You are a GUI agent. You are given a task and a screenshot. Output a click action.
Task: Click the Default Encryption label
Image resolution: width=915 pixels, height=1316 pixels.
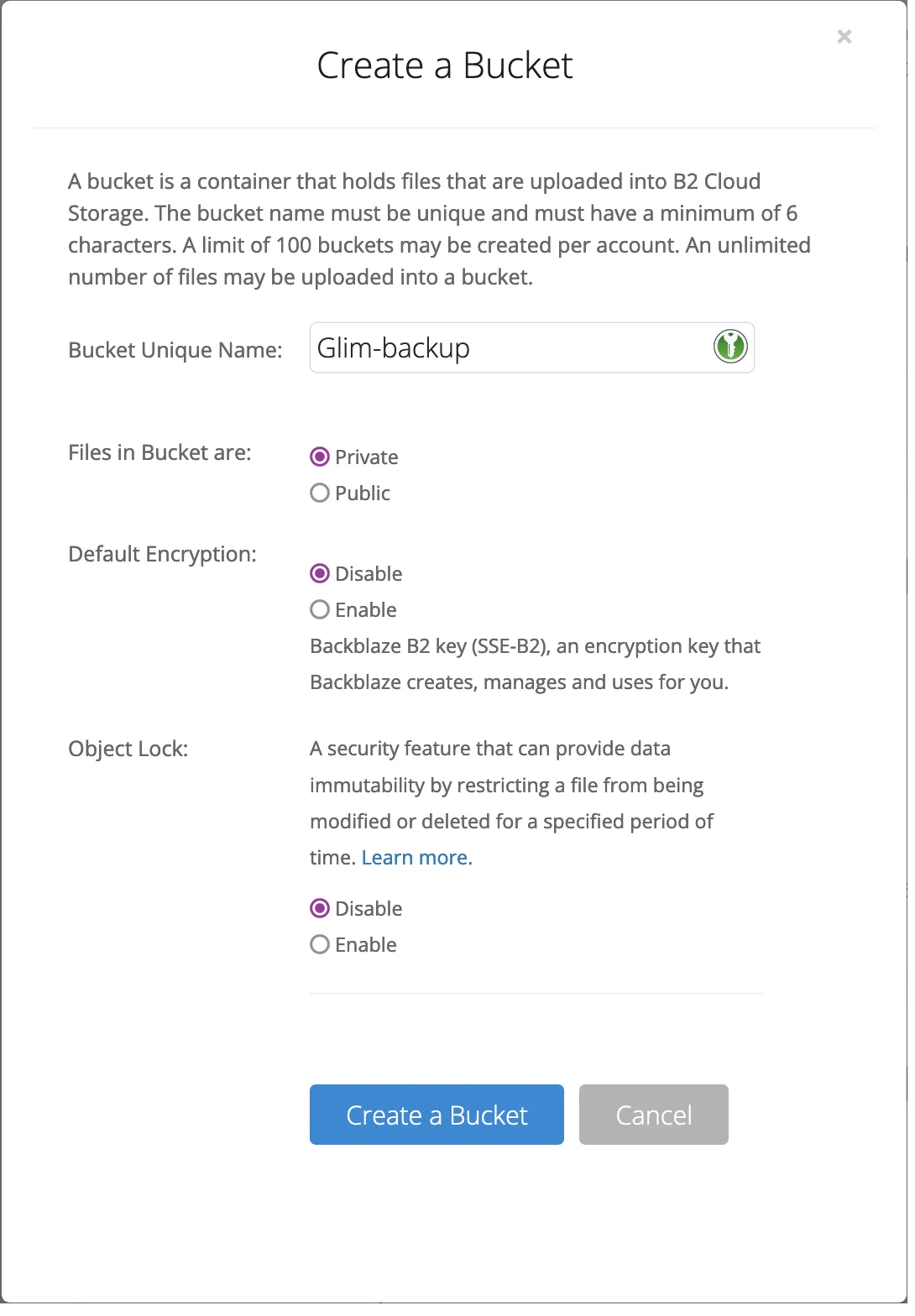point(162,554)
